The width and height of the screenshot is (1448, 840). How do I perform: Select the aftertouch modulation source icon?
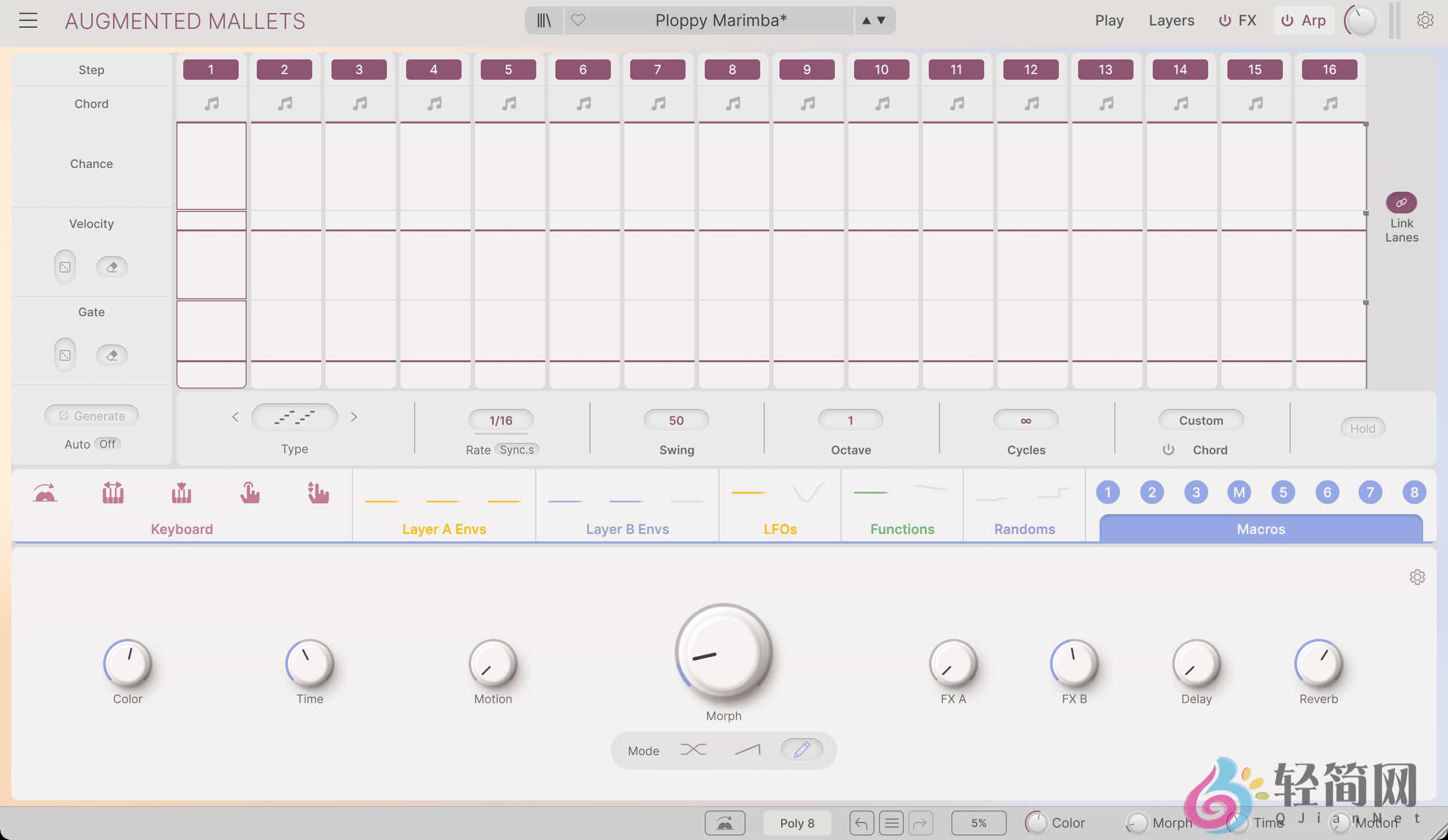click(251, 492)
